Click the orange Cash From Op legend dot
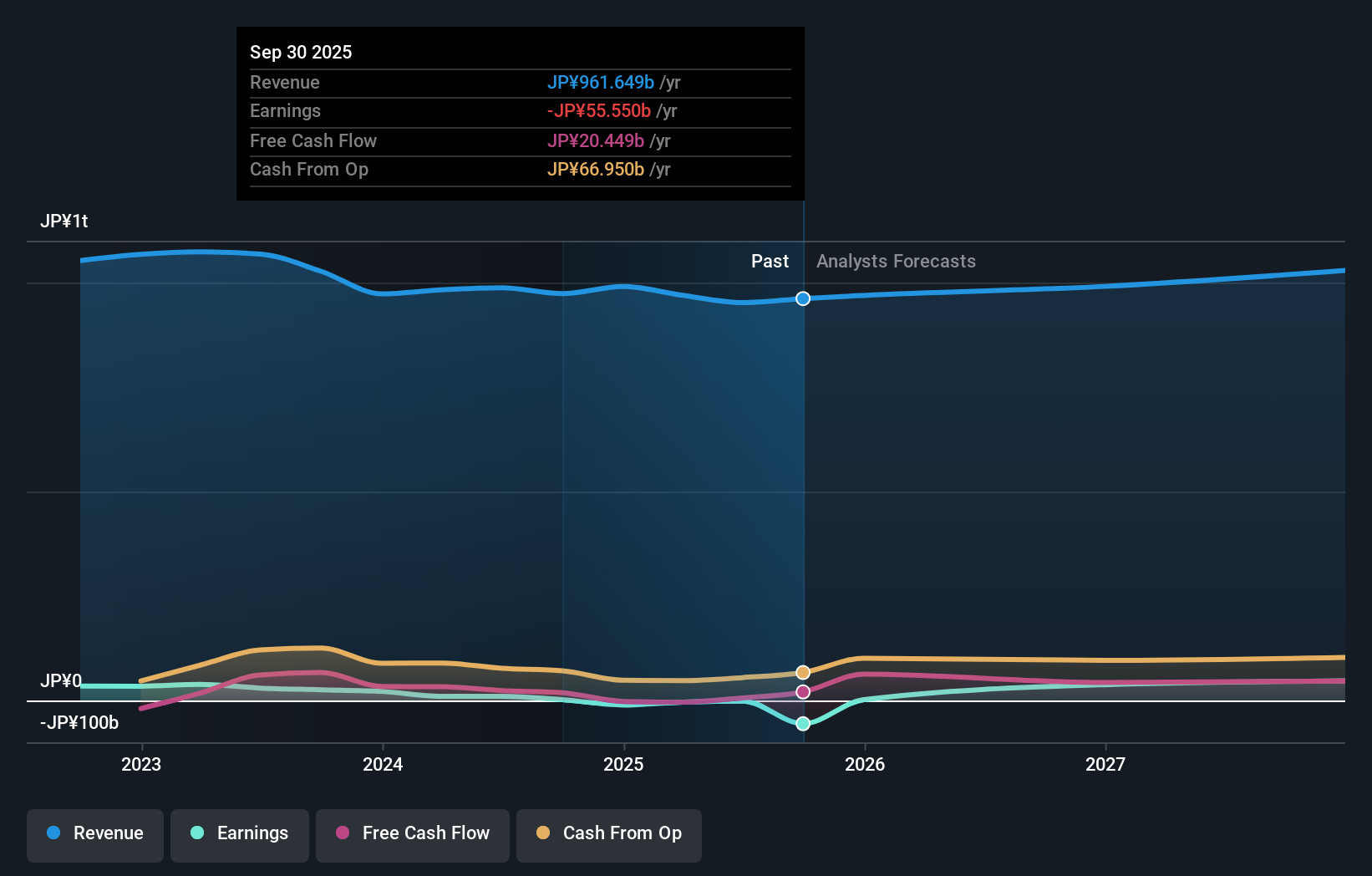Screen dimensions: 1372x876 pos(544,834)
